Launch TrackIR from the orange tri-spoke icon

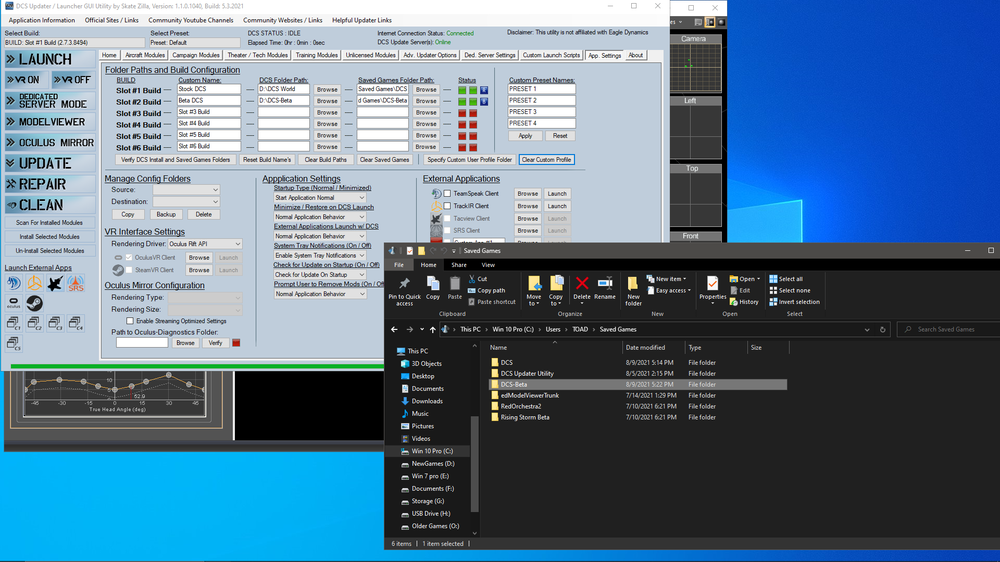(x=34, y=283)
